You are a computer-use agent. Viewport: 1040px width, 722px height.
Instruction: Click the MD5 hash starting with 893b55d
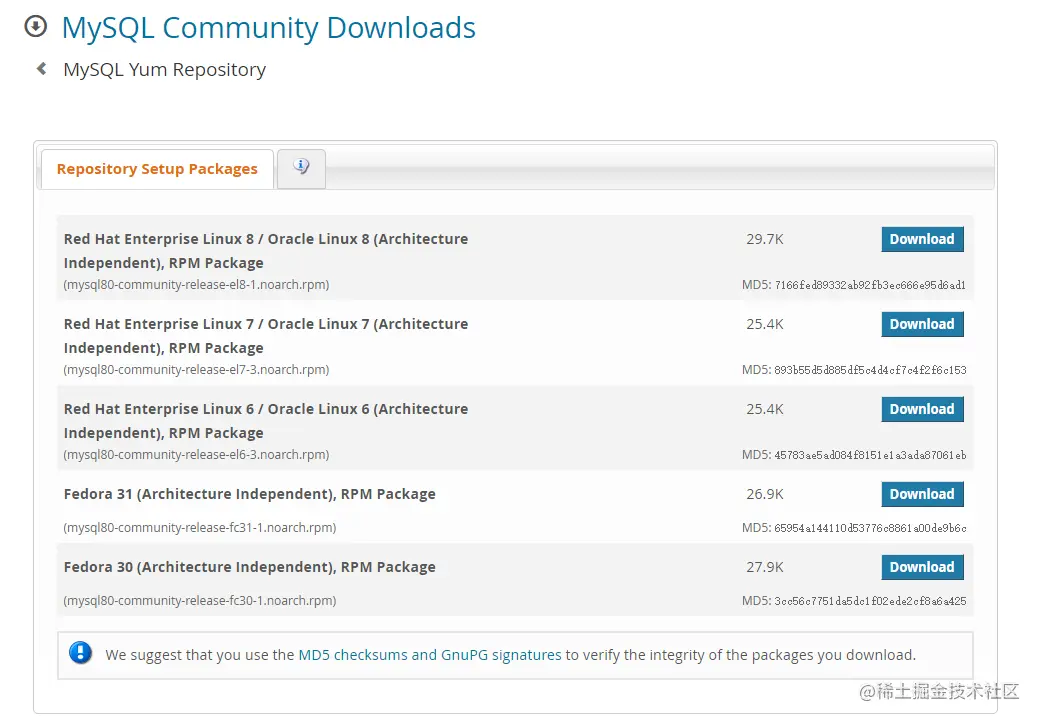click(870, 370)
